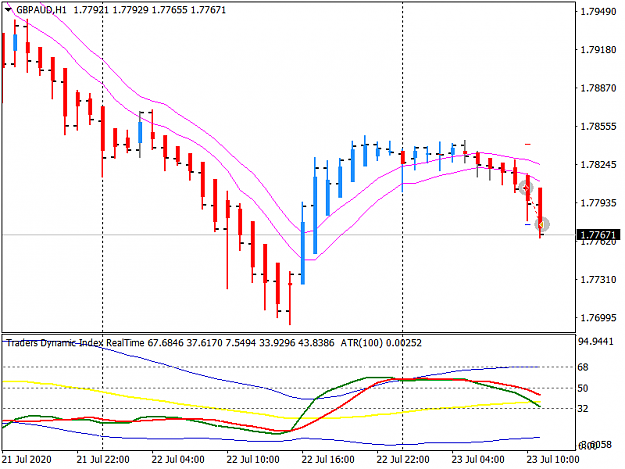The height and width of the screenshot is (469, 625).
Task: Select the trade entry marker near 1.78055
Action: tap(526, 188)
